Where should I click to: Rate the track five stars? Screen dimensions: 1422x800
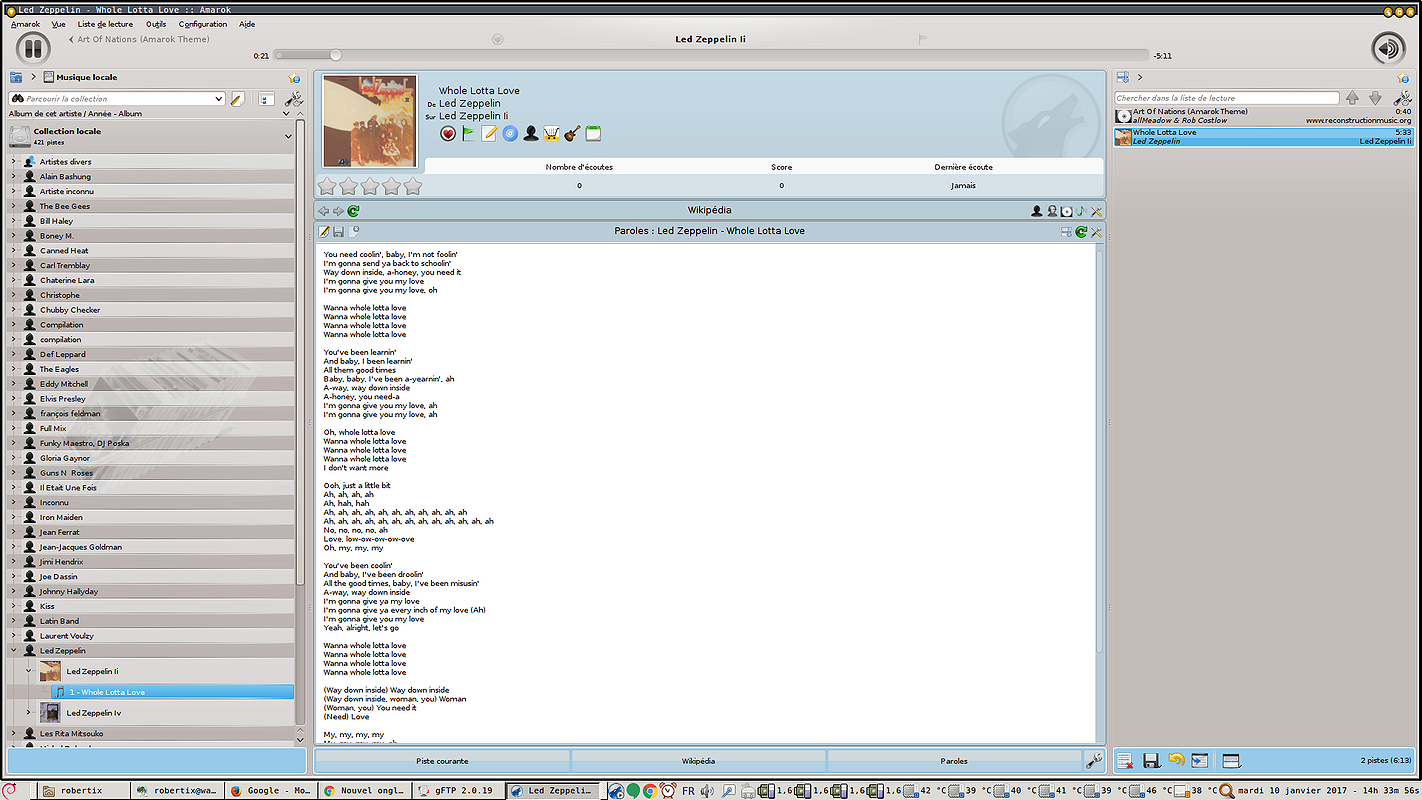pos(412,186)
